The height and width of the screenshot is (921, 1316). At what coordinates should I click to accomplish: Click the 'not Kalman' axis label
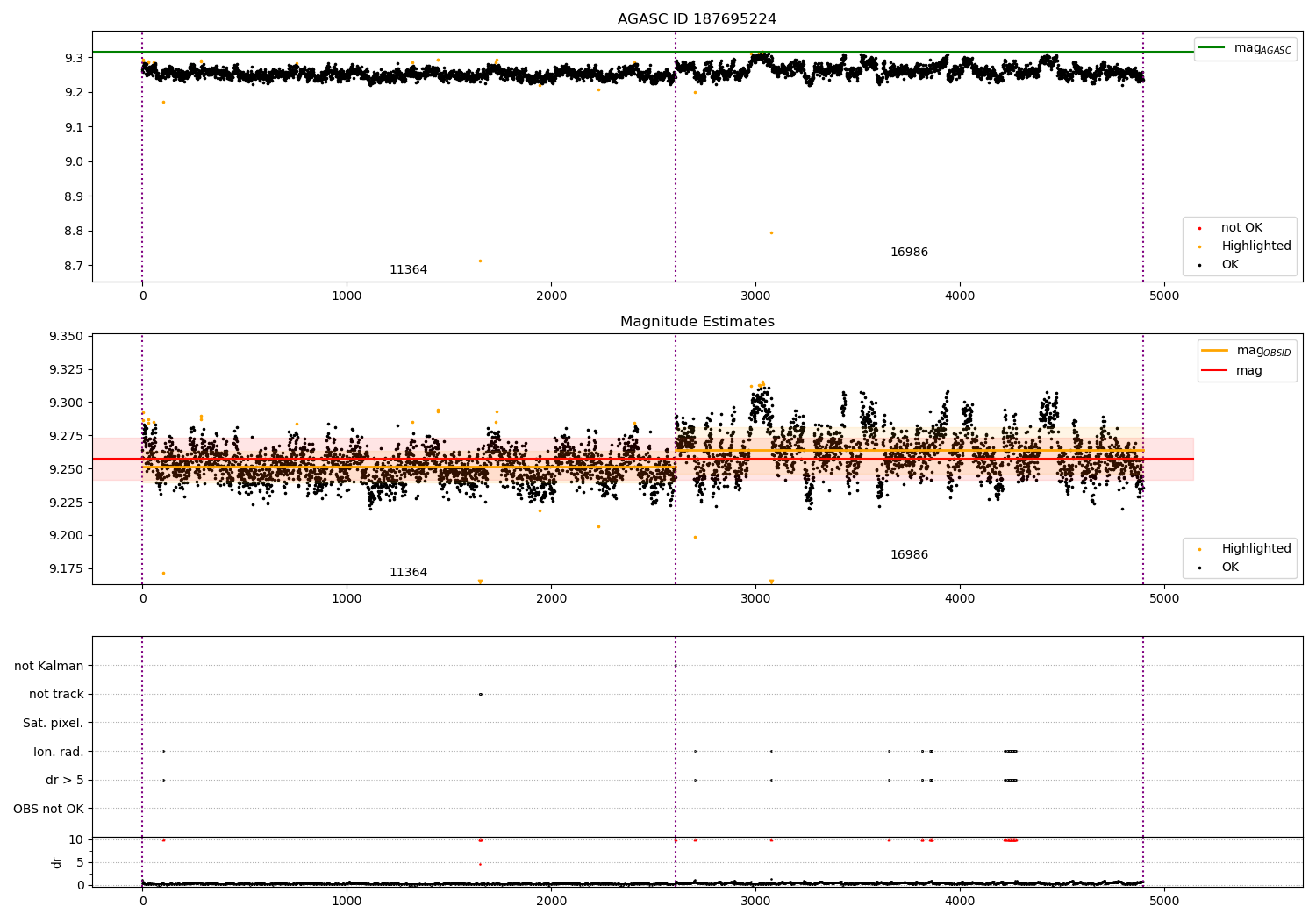click(x=49, y=667)
